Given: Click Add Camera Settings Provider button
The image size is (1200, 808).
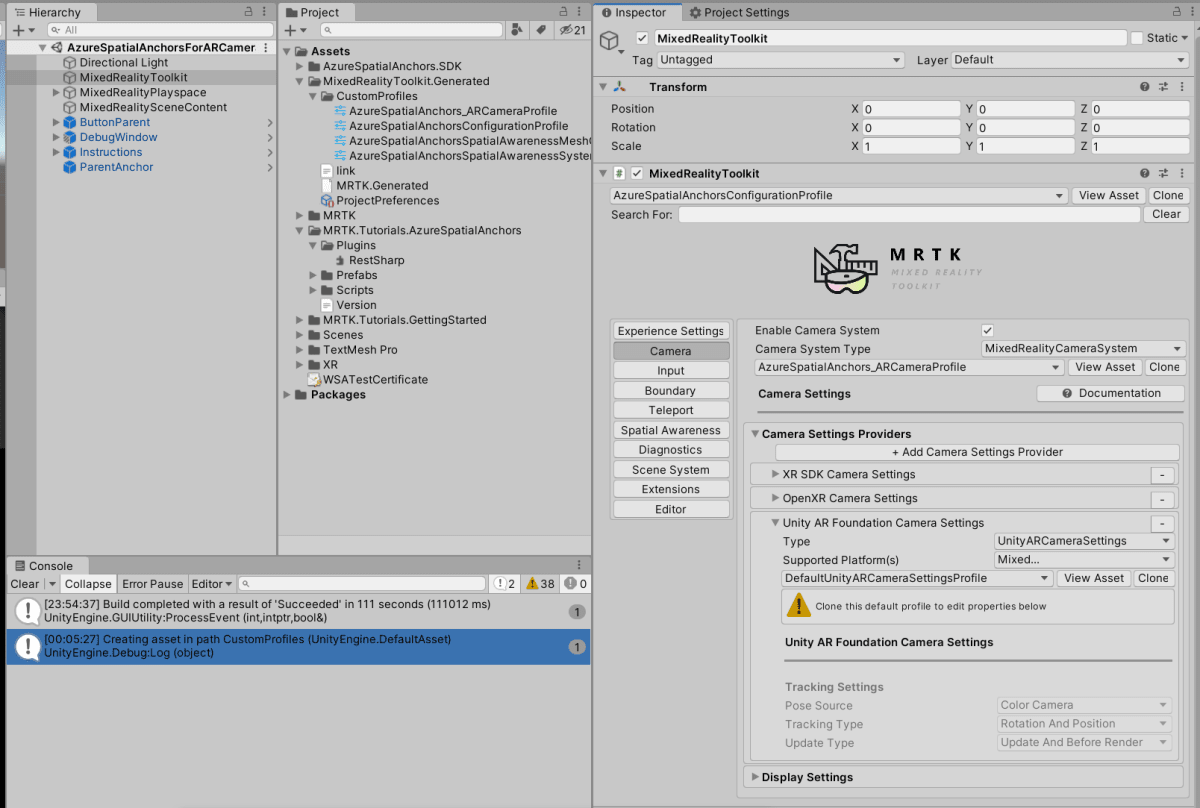Looking at the screenshot, I should 977,452.
